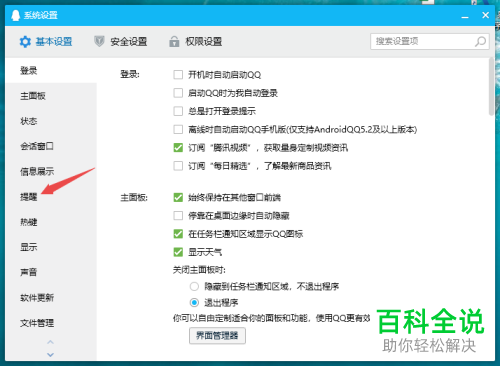
Task: Open 会话窗口 settings in sidebar
Action: pyautogui.click(x=51, y=146)
